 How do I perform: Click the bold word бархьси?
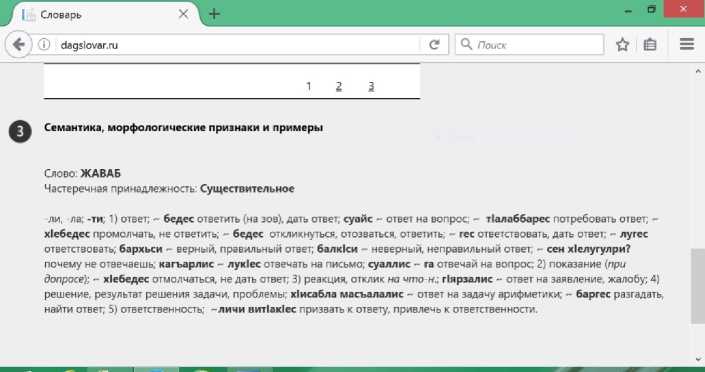(x=141, y=249)
